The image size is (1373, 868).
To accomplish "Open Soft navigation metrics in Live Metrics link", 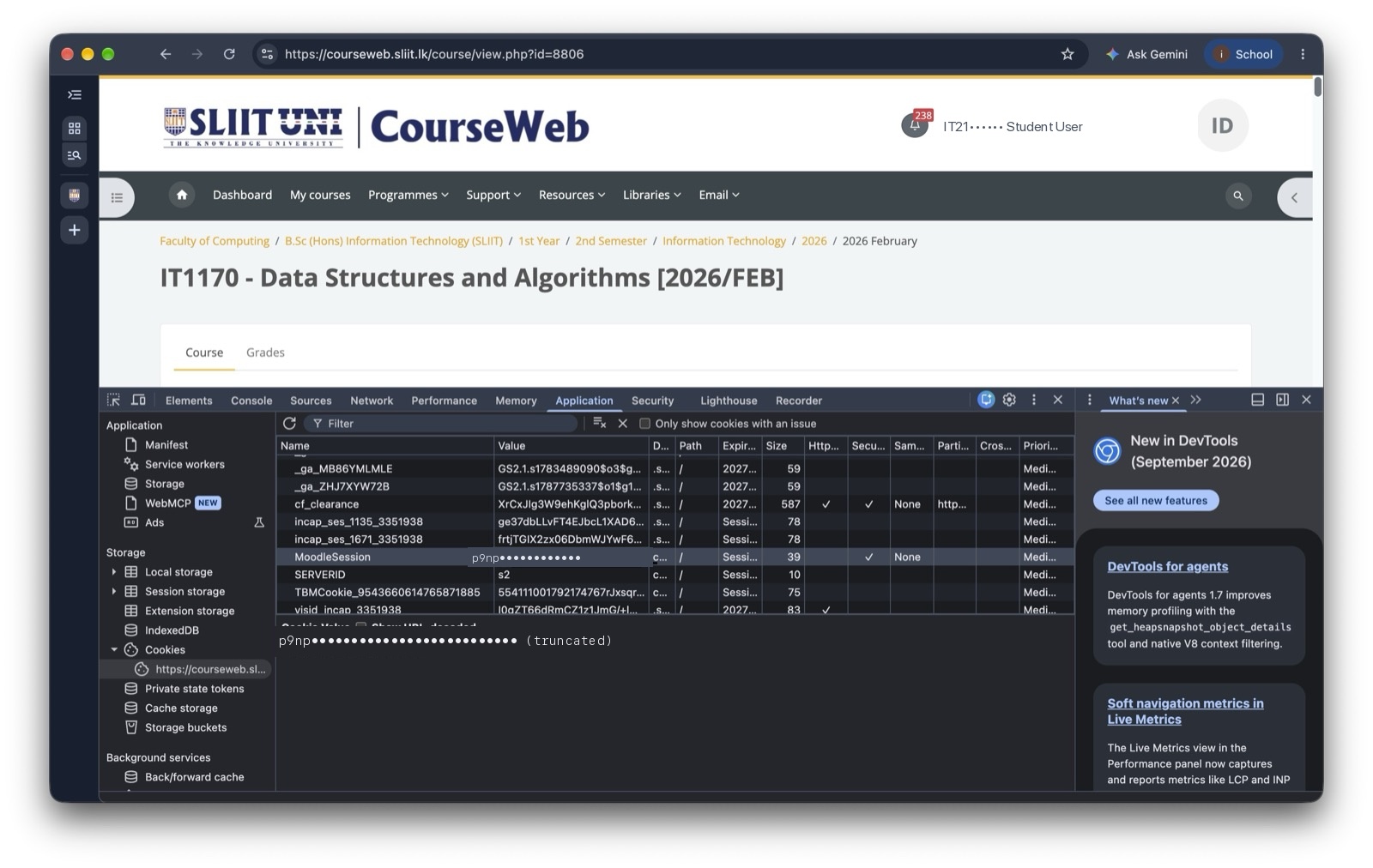I will tap(1185, 712).
